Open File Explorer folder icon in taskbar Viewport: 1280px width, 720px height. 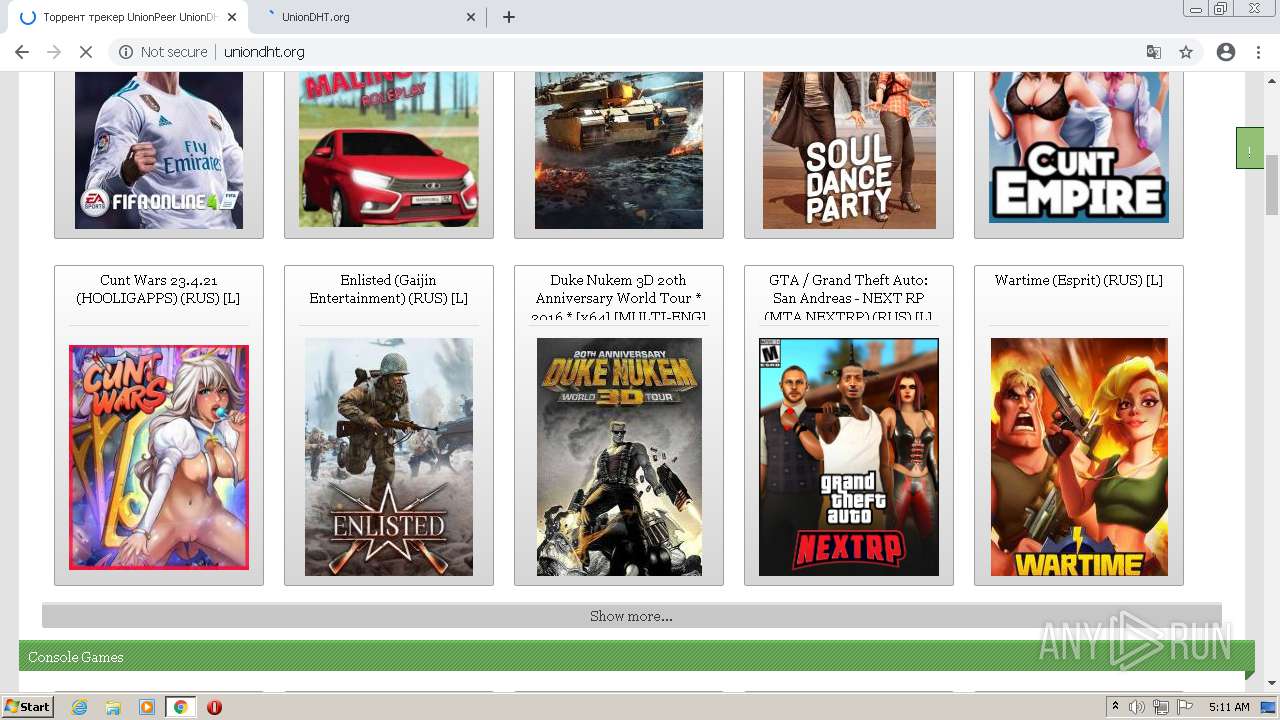click(x=113, y=707)
